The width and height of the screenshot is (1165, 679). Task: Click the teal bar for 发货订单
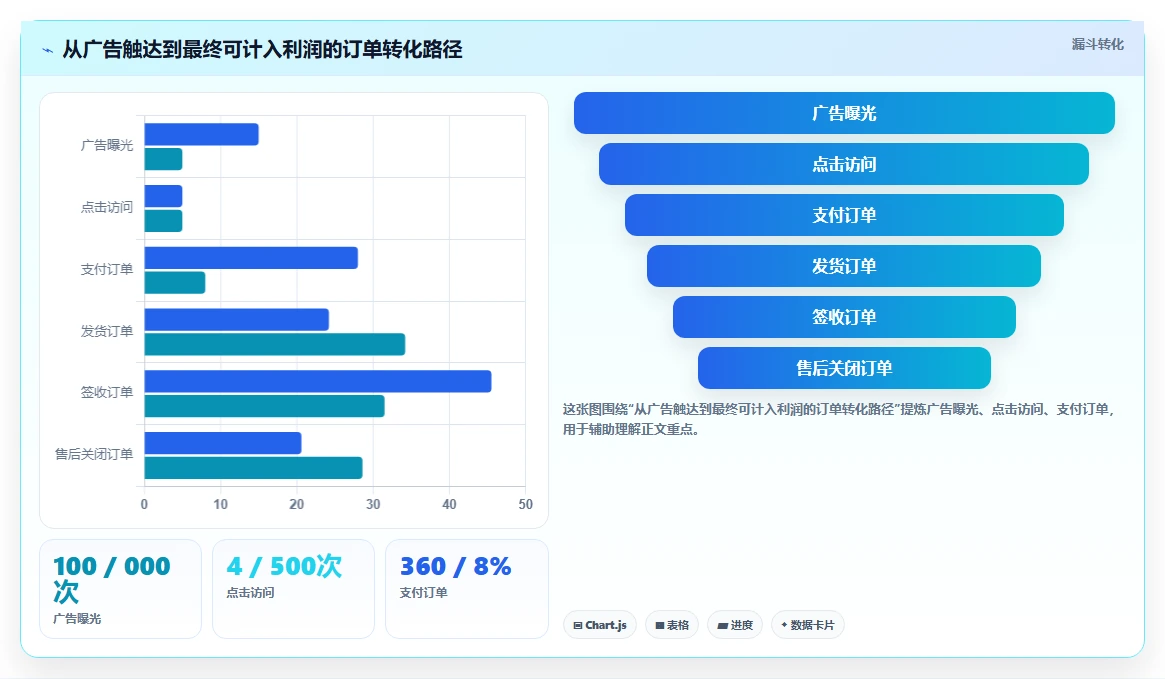click(x=275, y=344)
